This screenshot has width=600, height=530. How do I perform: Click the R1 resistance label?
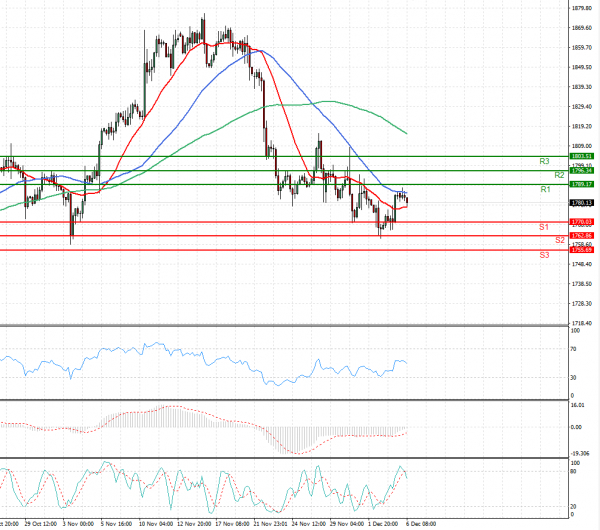coord(545,189)
